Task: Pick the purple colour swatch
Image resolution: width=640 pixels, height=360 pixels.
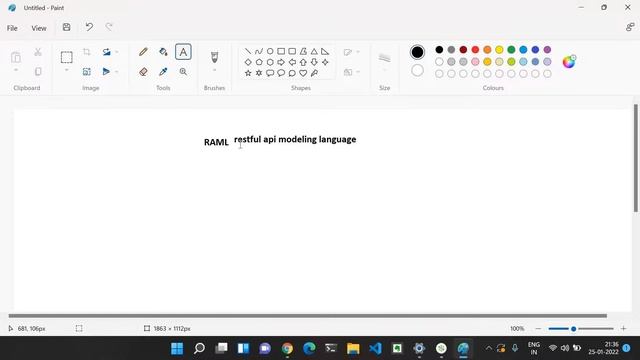Action: (547, 49)
